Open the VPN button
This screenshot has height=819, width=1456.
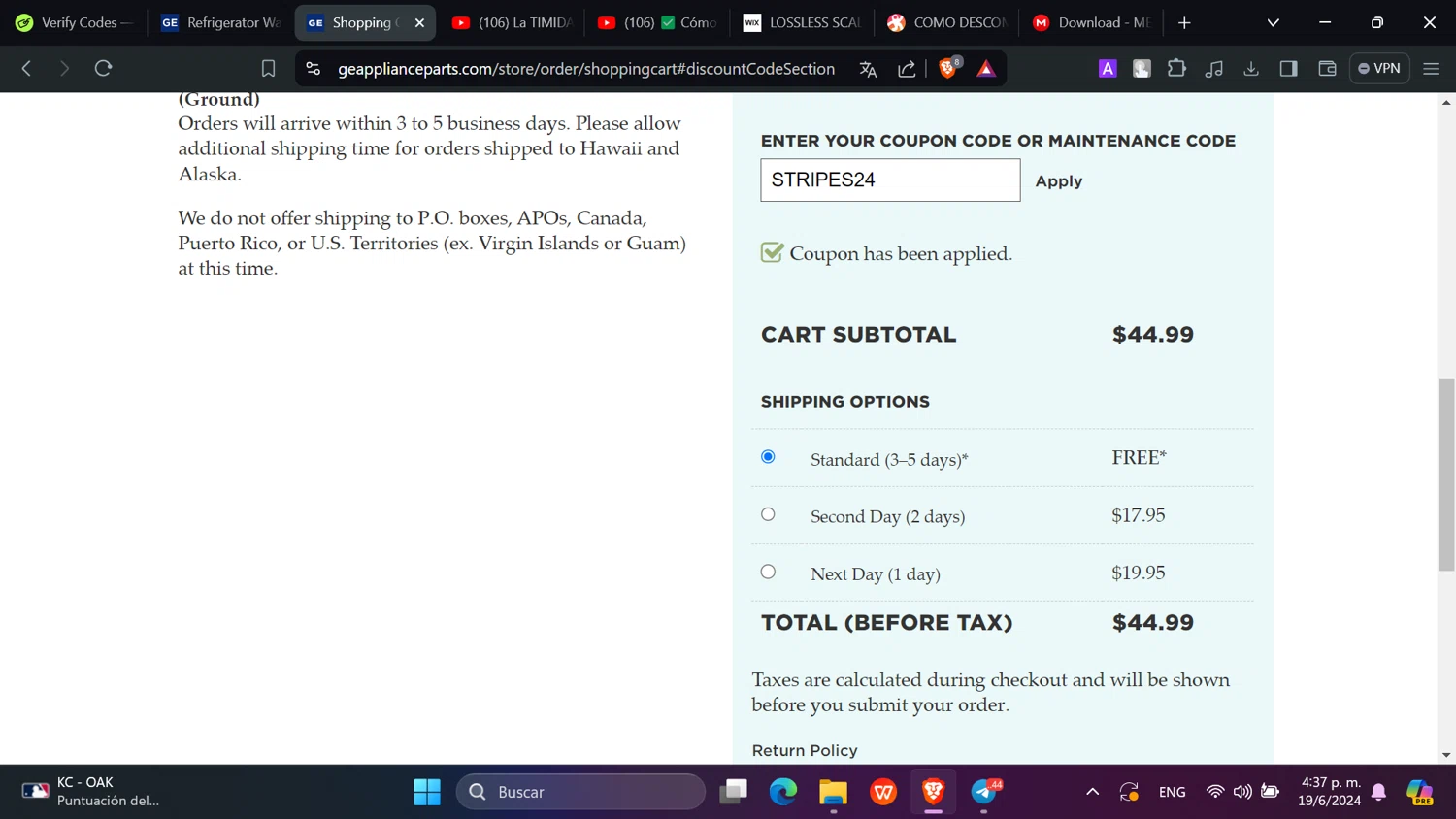click(x=1379, y=68)
